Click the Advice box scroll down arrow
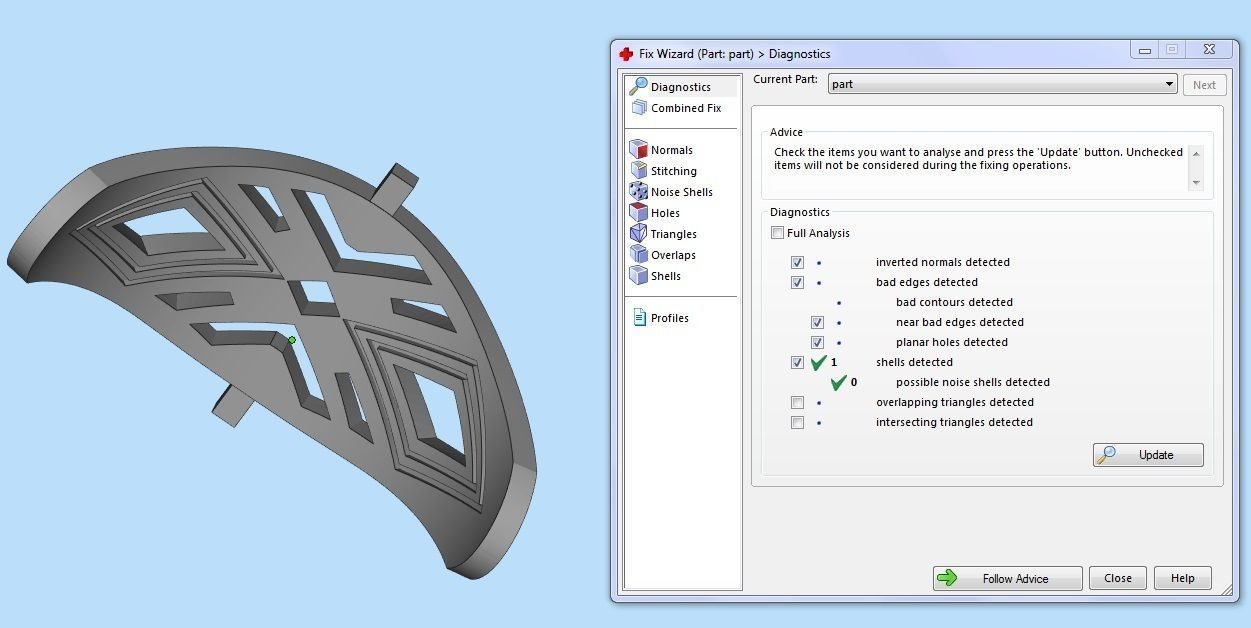 (x=1195, y=183)
